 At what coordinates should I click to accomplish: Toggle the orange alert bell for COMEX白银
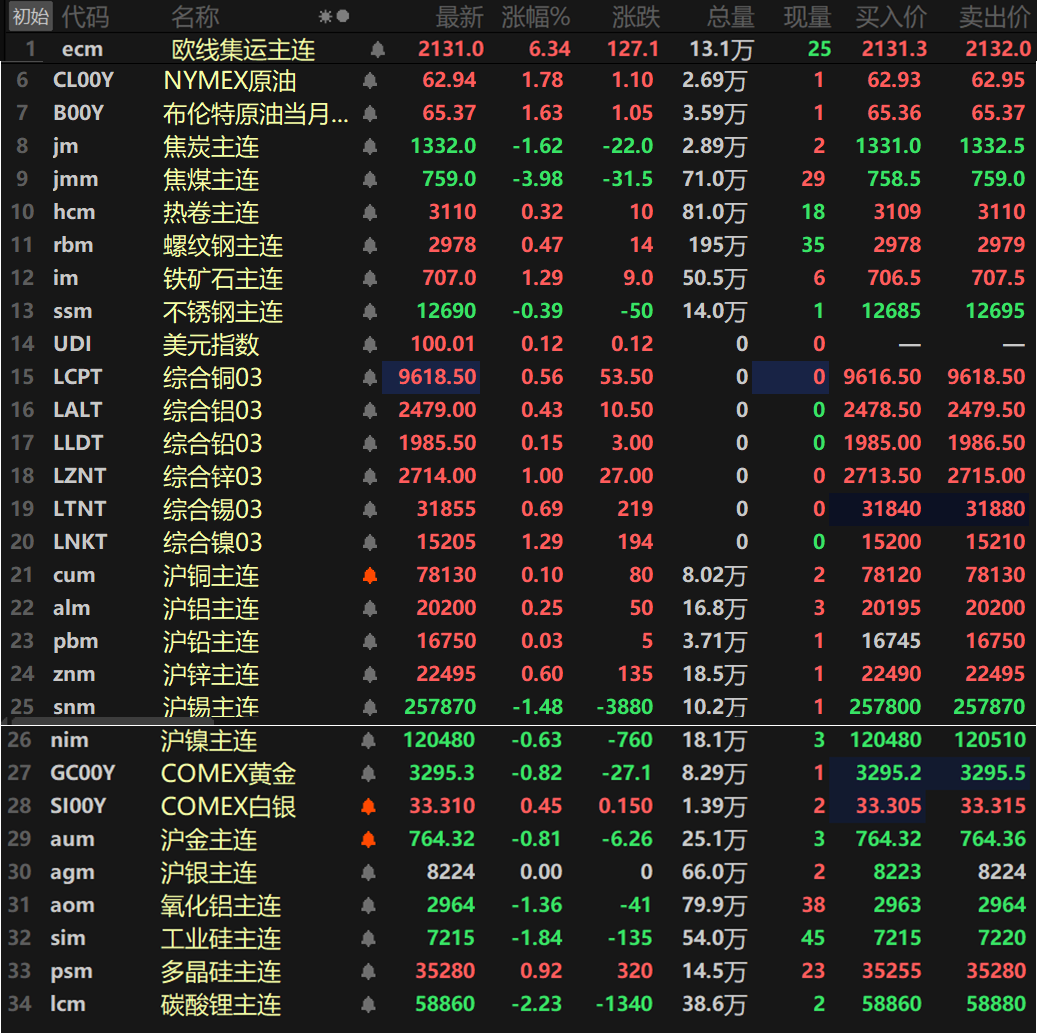click(x=369, y=806)
